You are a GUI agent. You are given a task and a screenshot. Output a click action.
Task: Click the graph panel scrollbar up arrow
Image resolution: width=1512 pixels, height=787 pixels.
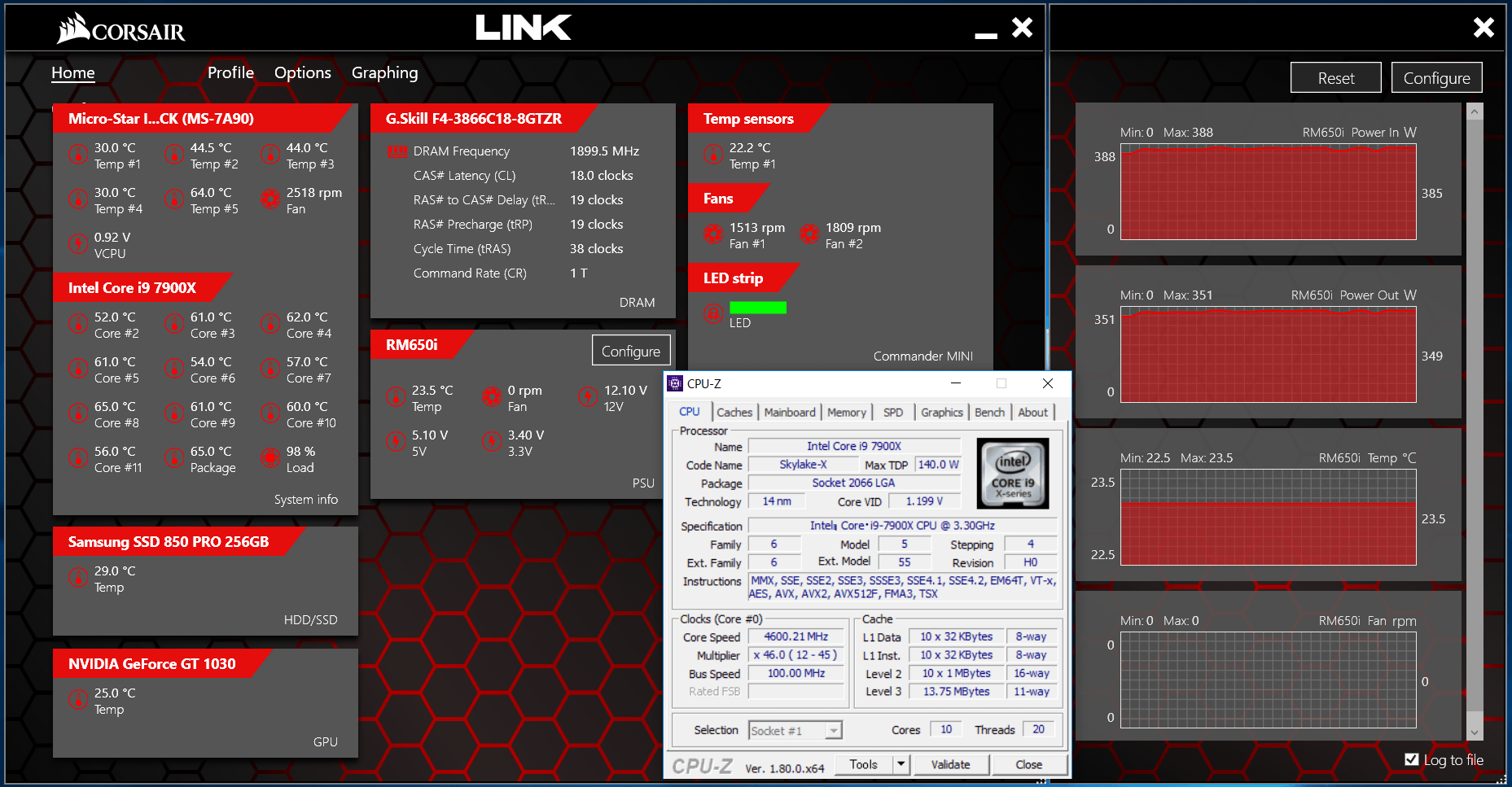coord(1475,111)
